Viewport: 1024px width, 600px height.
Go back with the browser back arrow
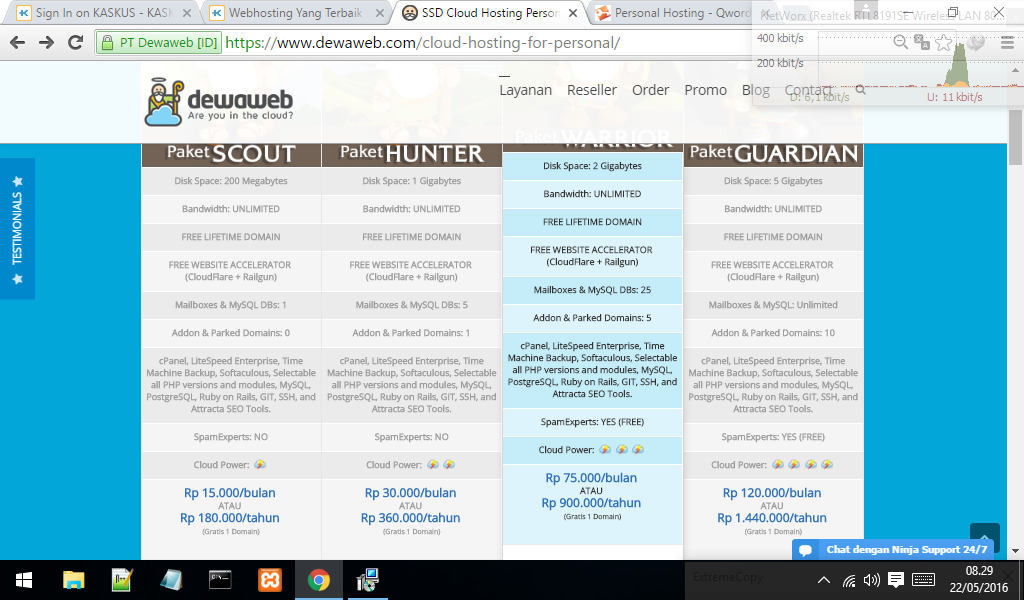coord(18,43)
